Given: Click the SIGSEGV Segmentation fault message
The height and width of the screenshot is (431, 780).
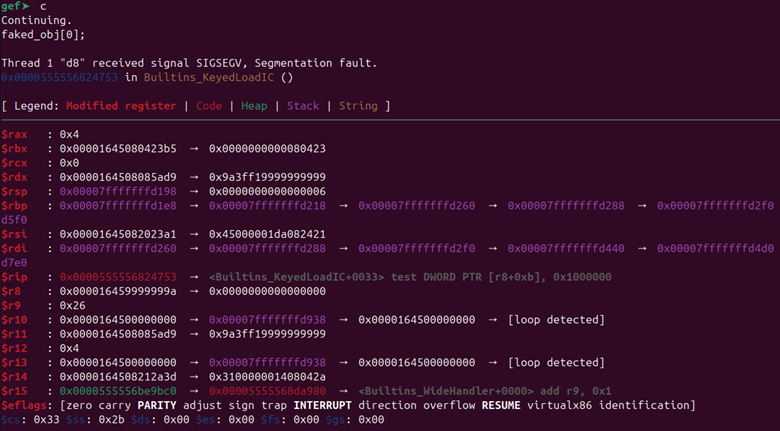Looking at the screenshot, I should pos(189,63).
